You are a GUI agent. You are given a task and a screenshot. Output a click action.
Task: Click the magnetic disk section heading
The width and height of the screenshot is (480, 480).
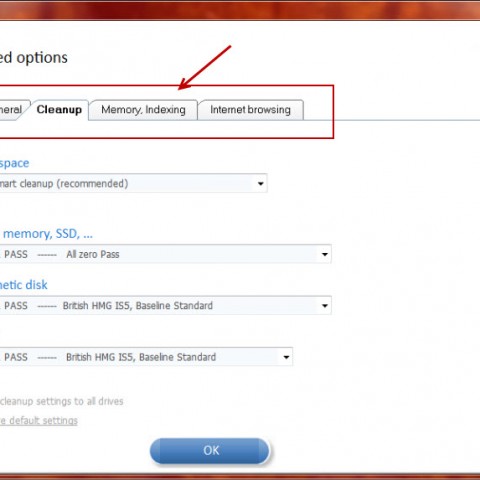[x=23, y=285]
